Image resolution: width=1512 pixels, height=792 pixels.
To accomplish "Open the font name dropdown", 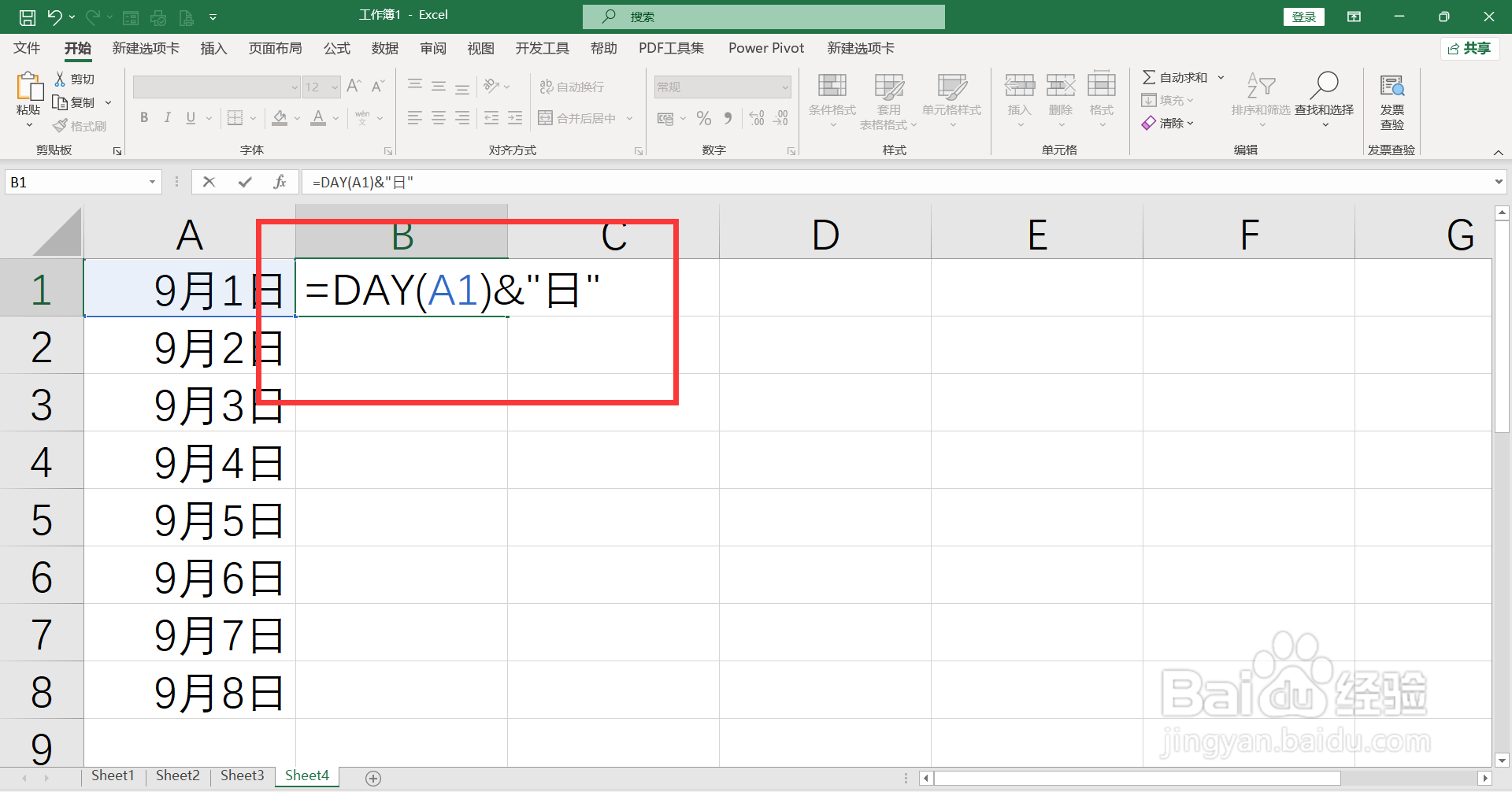I will 295,87.
